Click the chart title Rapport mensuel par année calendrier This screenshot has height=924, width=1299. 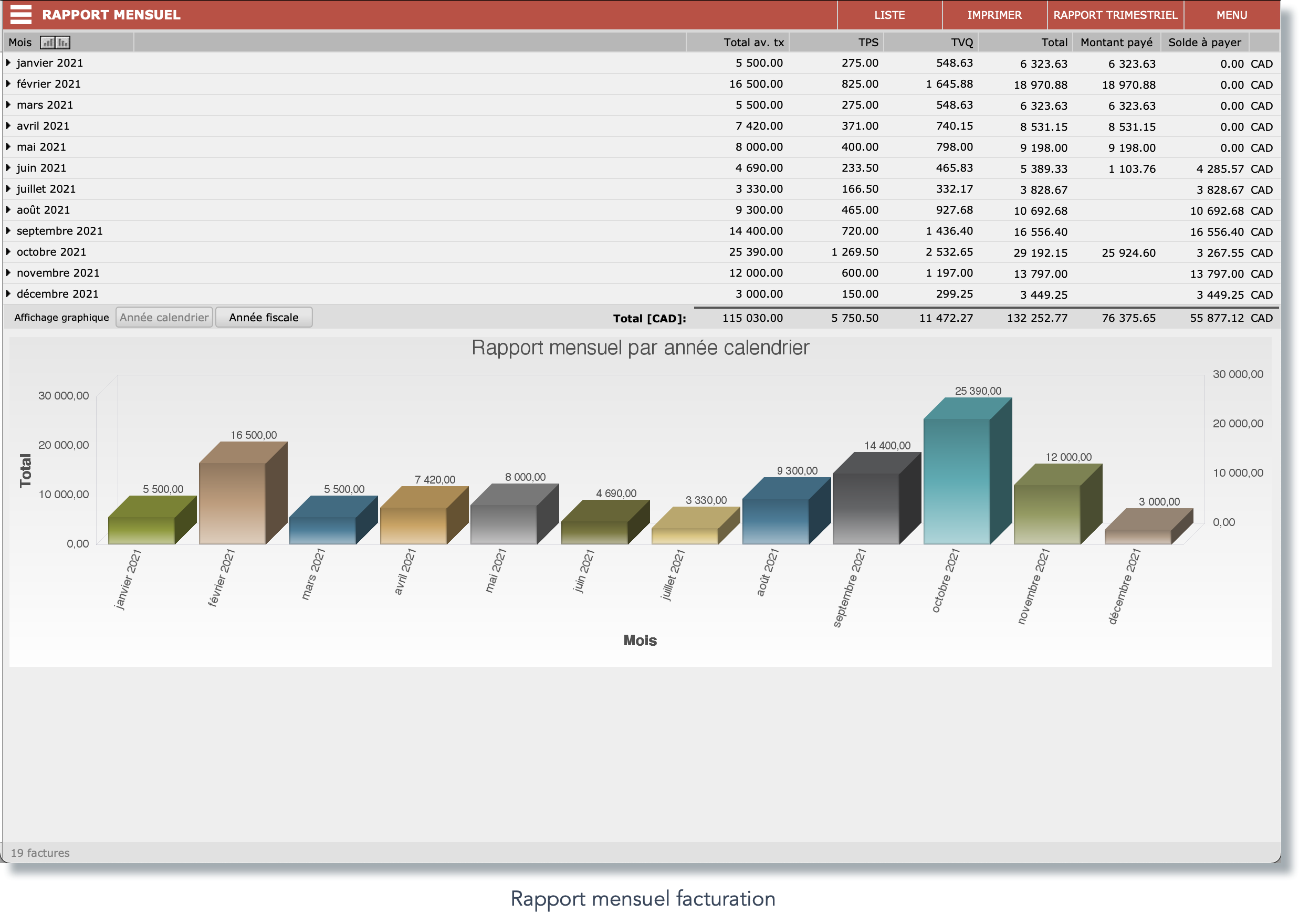point(640,348)
